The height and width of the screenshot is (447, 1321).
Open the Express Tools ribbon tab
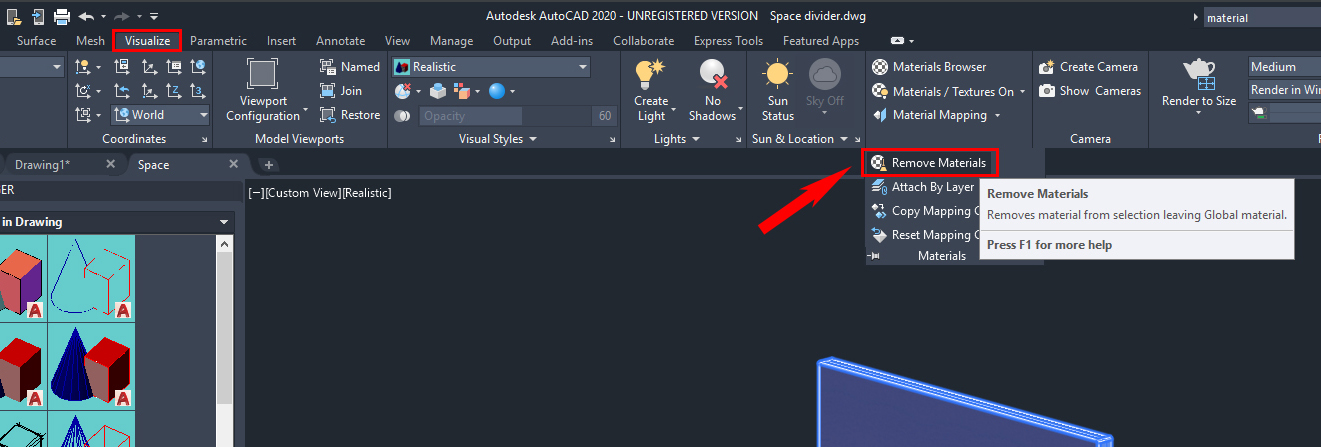click(x=730, y=41)
